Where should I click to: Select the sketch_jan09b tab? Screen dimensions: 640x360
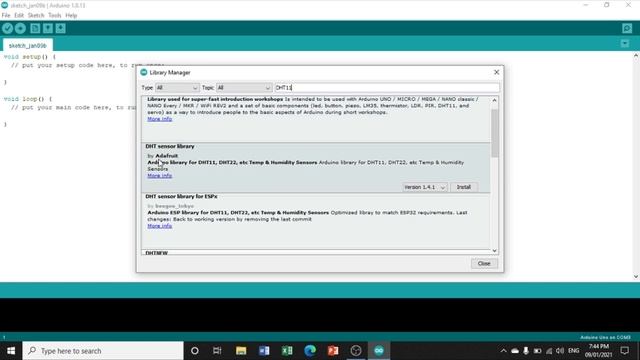[28, 45]
